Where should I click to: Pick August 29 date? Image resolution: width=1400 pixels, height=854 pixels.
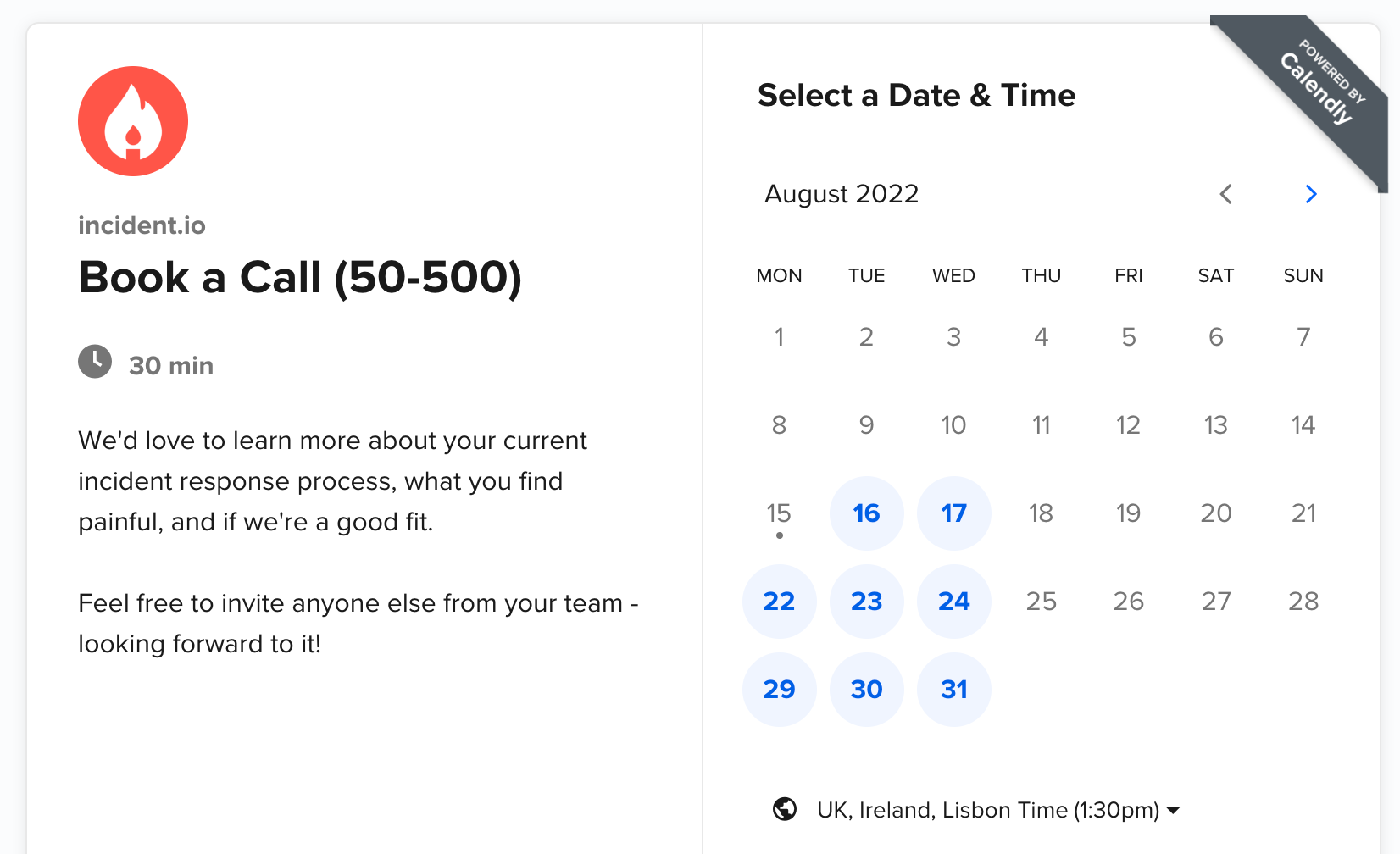coord(779,689)
